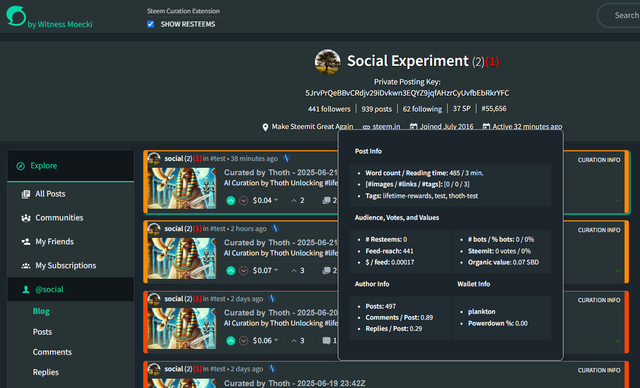This screenshot has width=640, height=388.
Task: Click the Social Experiment profile avatar
Action: click(x=327, y=62)
